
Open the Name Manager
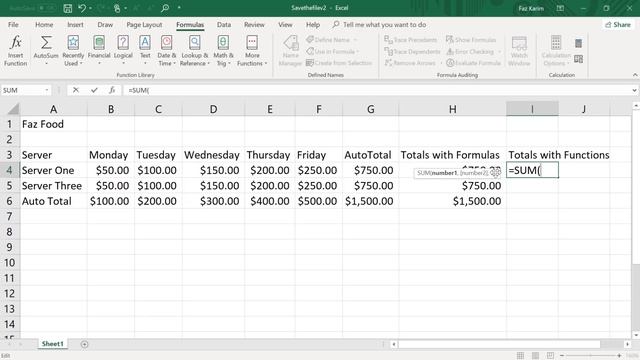coord(290,51)
